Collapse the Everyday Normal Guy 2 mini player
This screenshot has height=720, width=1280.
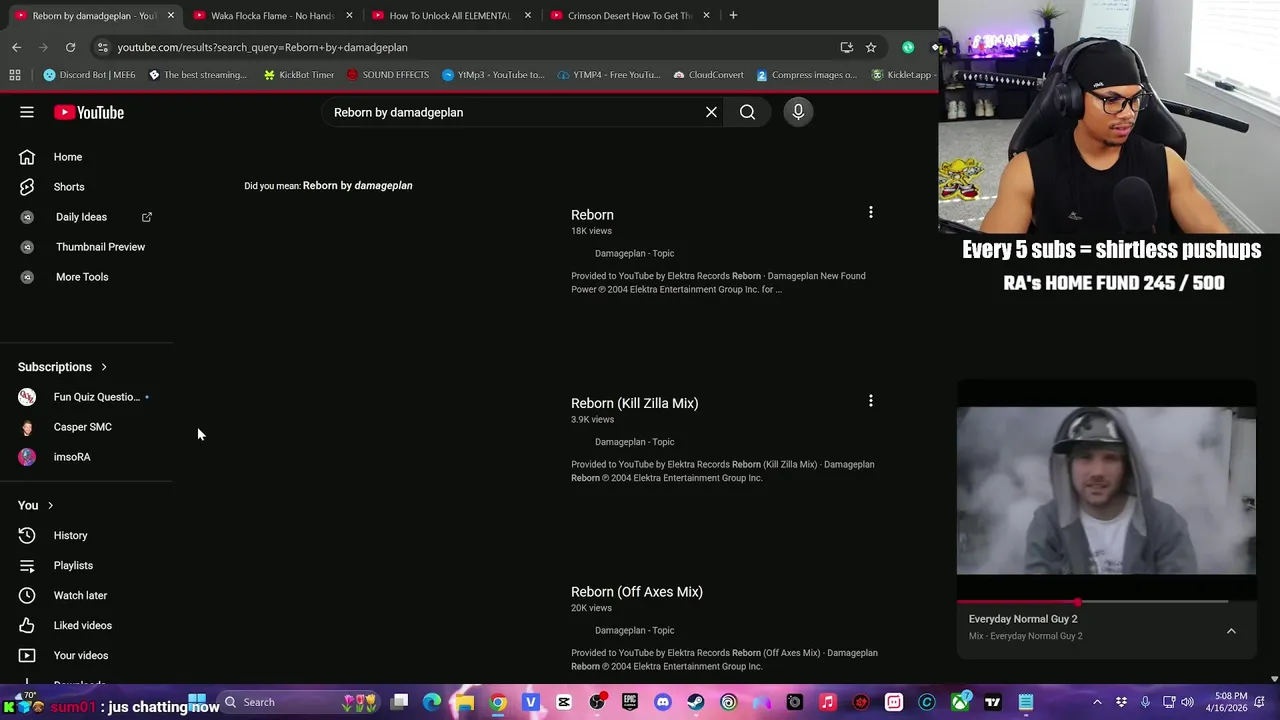click(x=1231, y=631)
